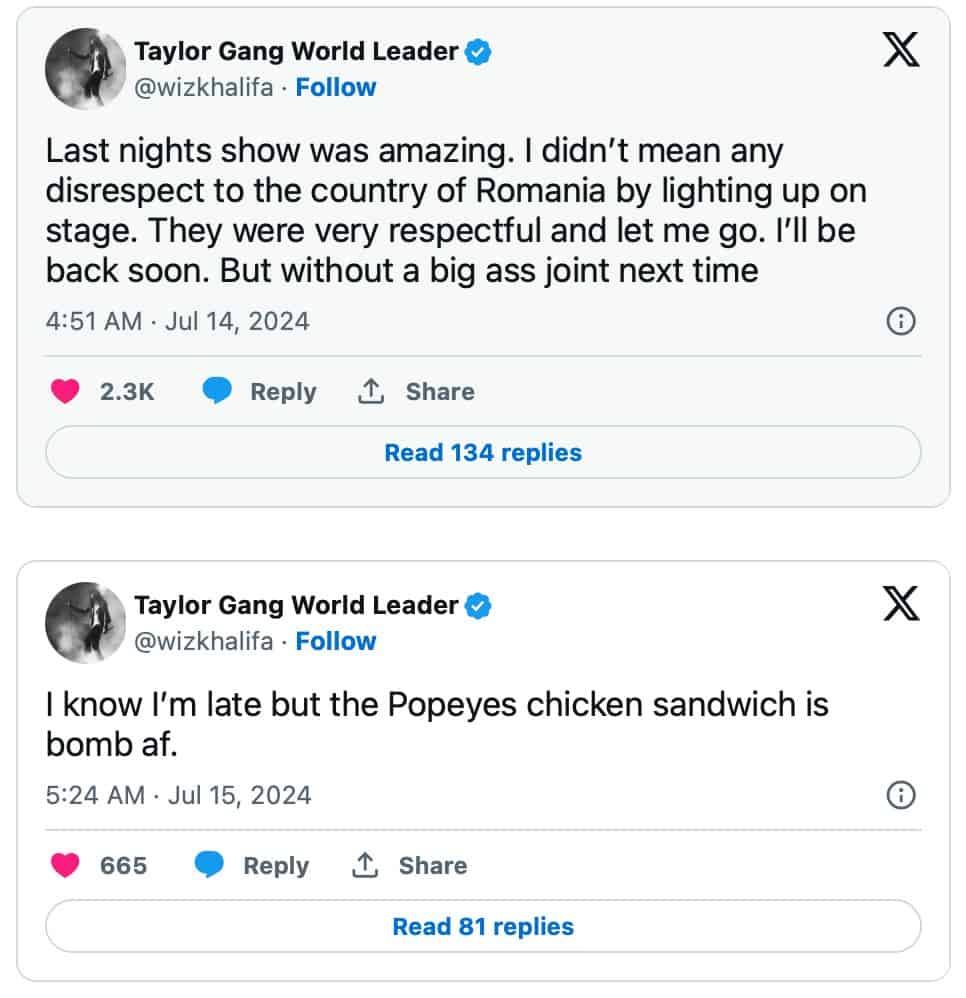Like the Romania tweet with heart icon
Image resolution: width=966 pixels, height=998 pixels.
coord(65,392)
